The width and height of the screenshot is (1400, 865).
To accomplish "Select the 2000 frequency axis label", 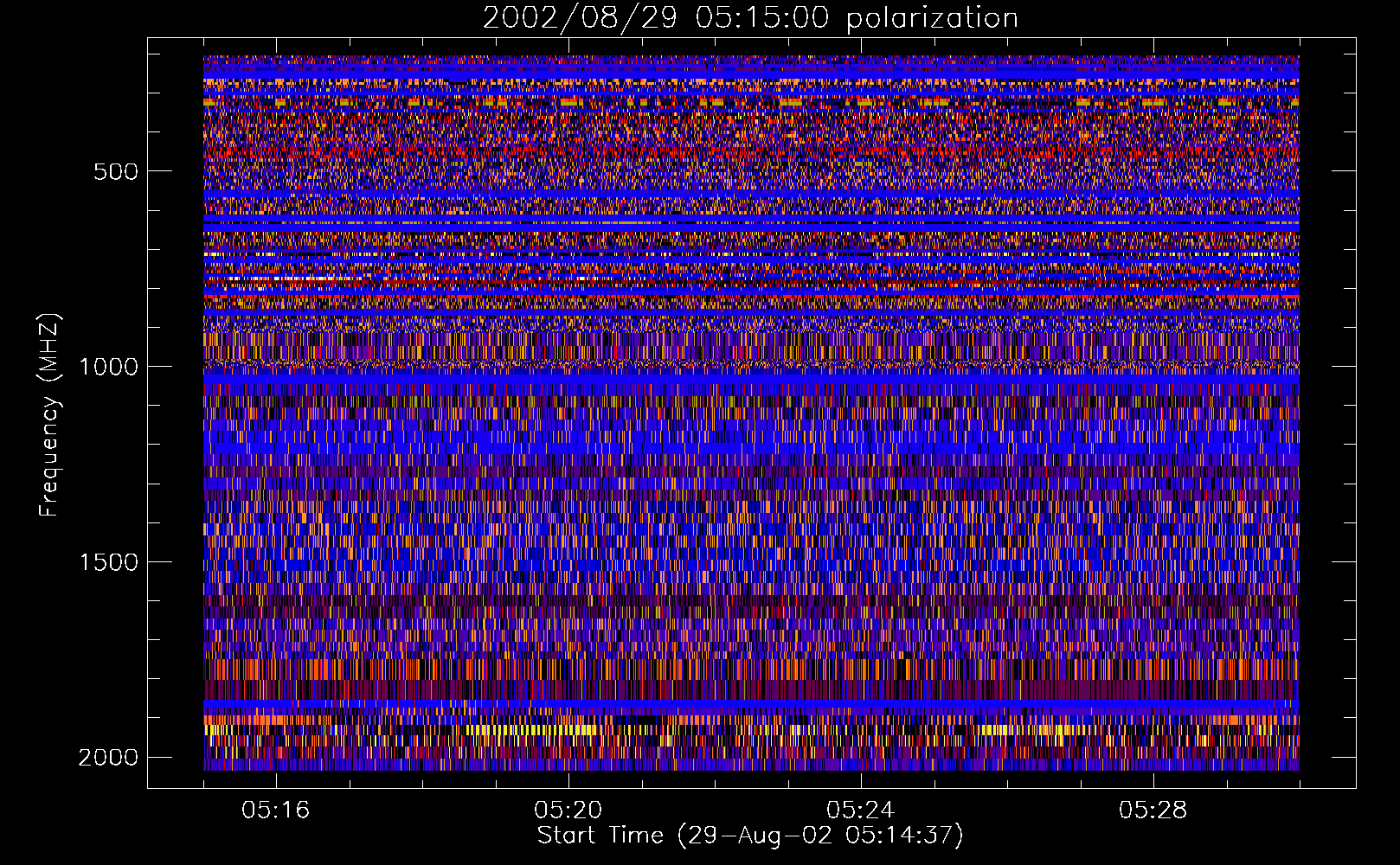I will pyautogui.click(x=108, y=758).
